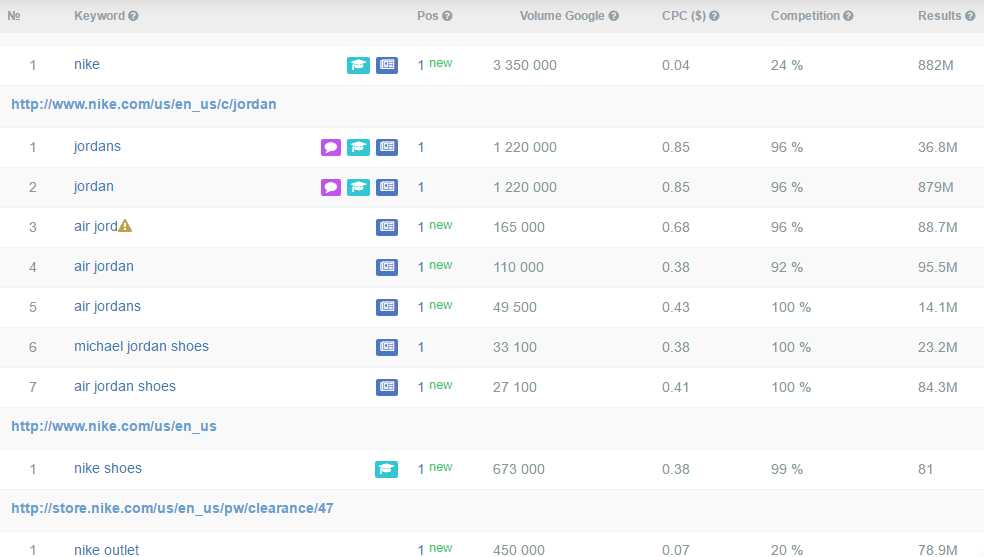Open store.nike.com clearance/47 URL link
Image resolution: width=984 pixels, height=557 pixels.
coord(173,508)
